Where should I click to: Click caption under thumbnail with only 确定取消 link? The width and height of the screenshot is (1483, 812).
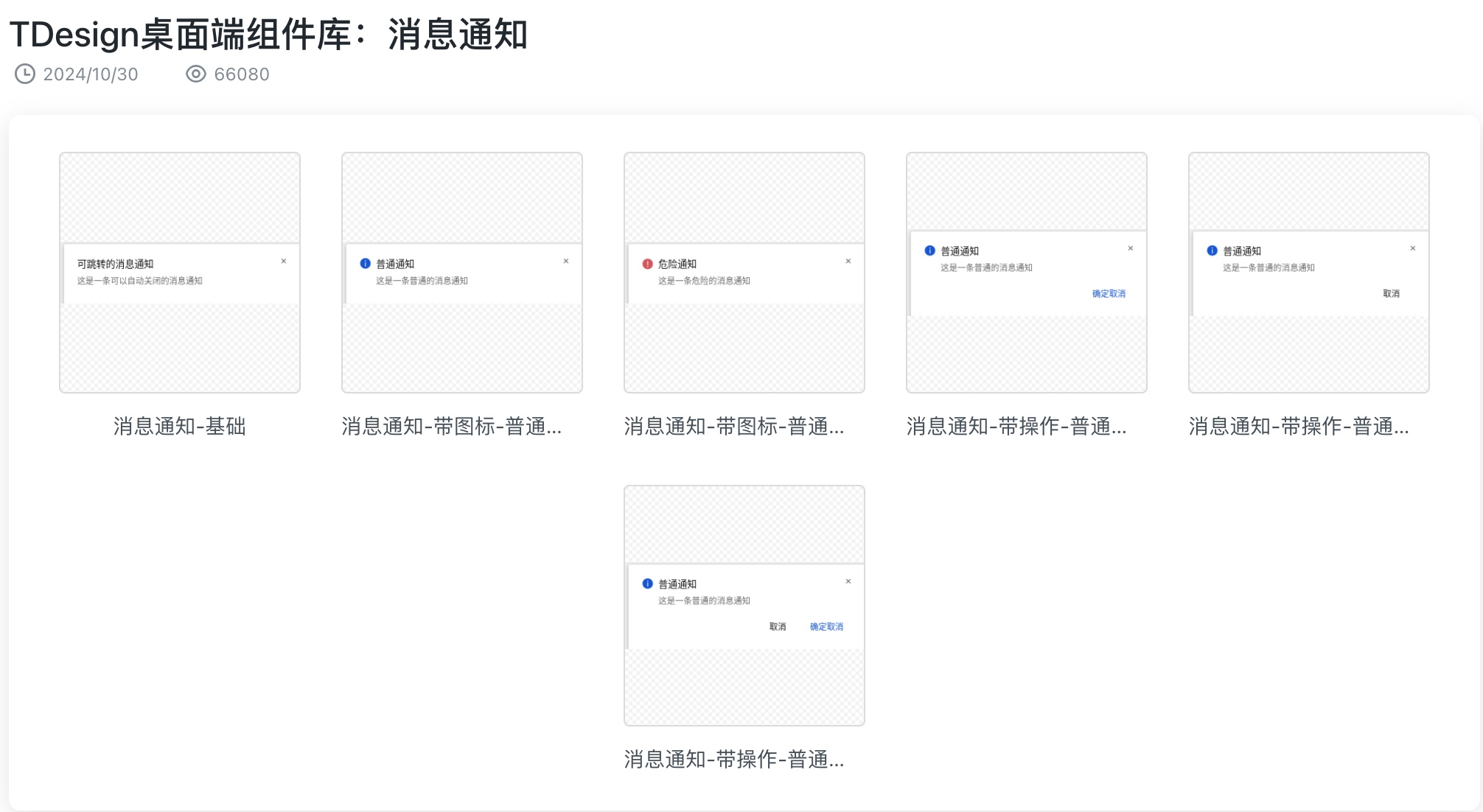(x=1016, y=426)
